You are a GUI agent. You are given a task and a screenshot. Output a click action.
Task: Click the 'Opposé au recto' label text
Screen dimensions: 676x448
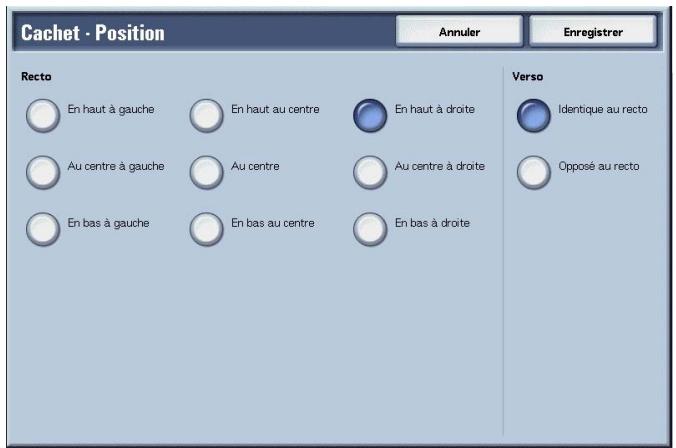click(599, 166)
